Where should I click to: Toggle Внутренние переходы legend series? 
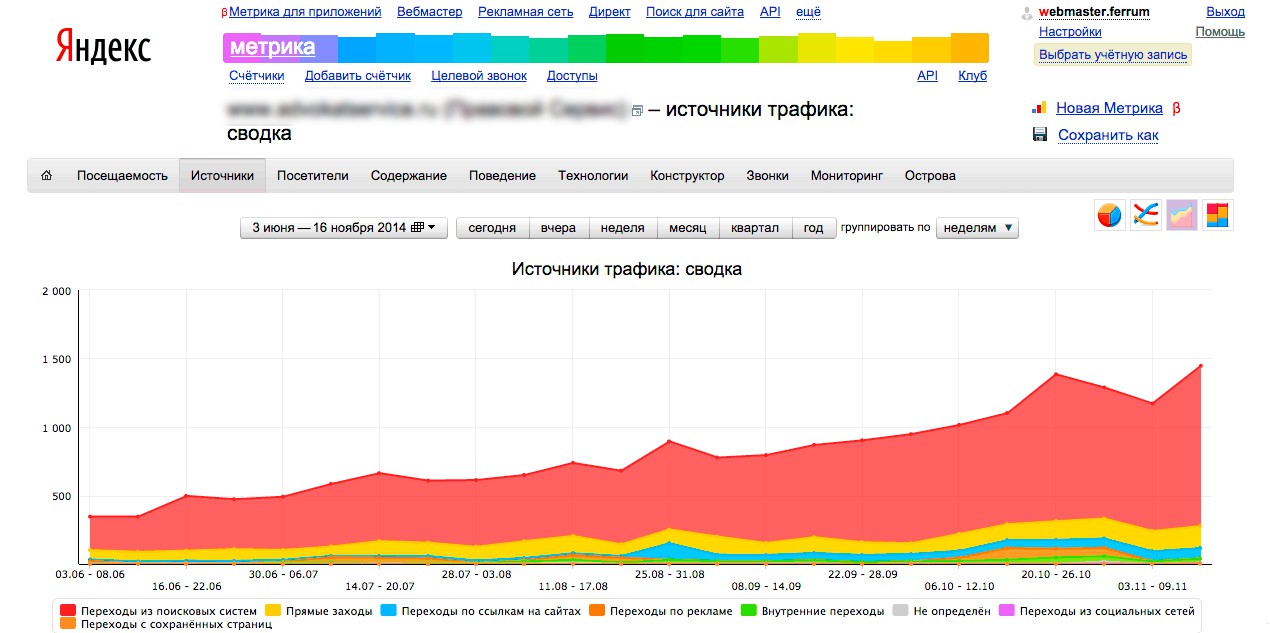[813, 610]
